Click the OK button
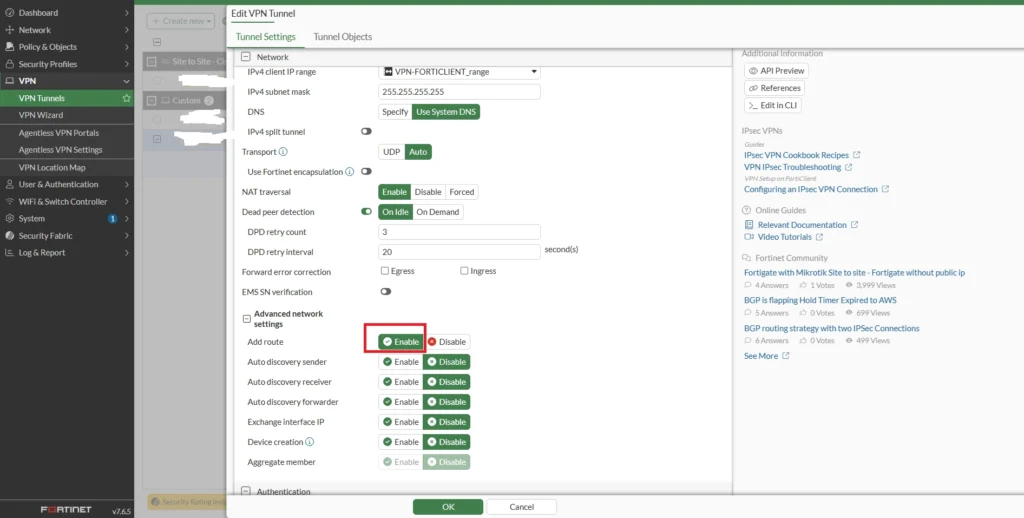Screen dimensions: 1024x518 (448, 507)
